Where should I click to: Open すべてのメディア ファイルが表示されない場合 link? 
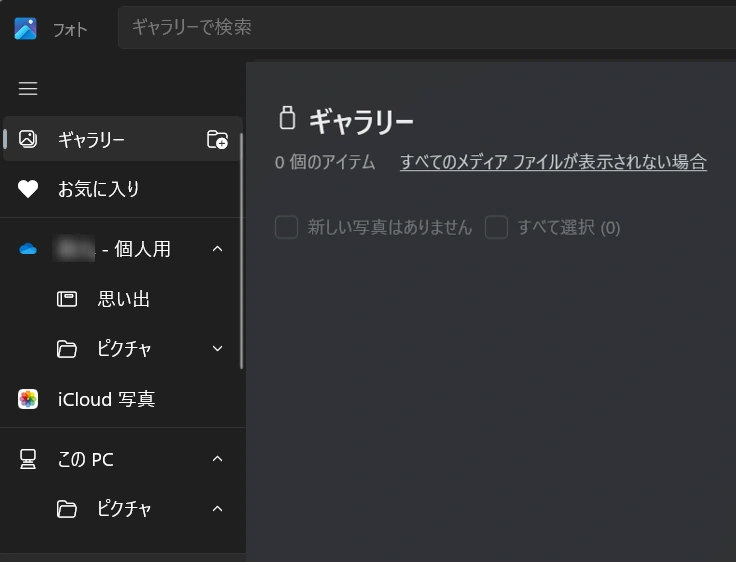[553, 162]
